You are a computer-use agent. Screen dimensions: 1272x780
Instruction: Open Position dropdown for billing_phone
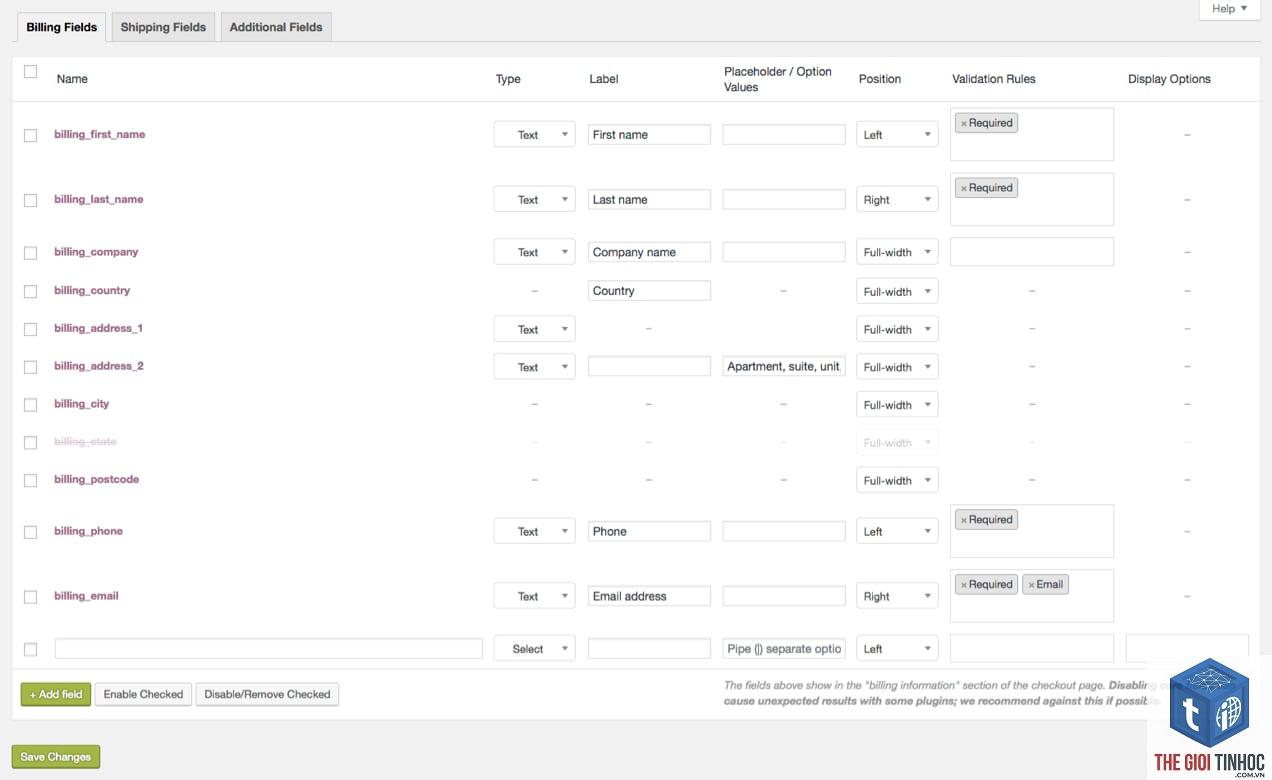(897, 531)
